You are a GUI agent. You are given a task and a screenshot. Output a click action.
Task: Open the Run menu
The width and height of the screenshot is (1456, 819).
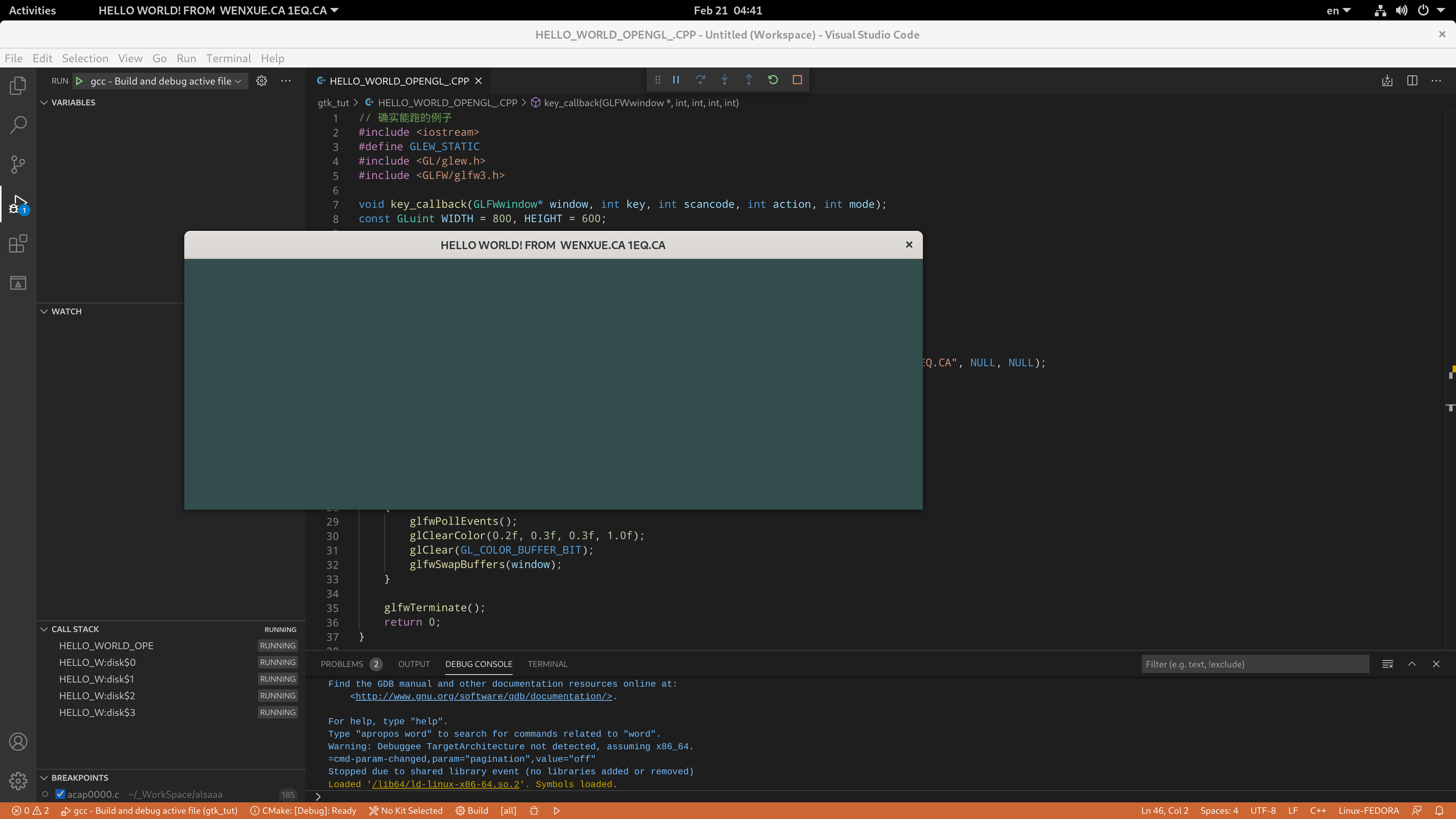click(x=186, y=58)
